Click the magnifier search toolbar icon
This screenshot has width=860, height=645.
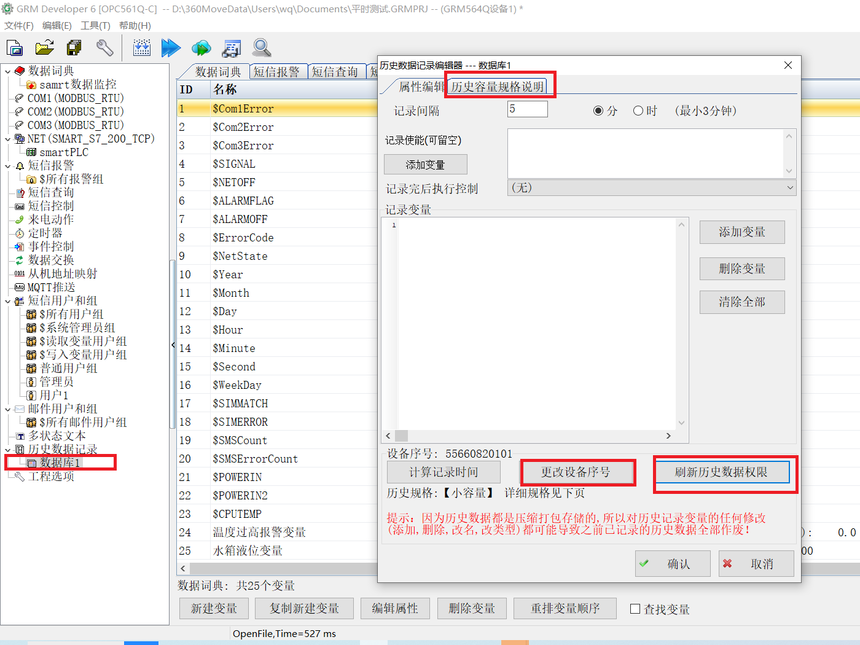262,47
